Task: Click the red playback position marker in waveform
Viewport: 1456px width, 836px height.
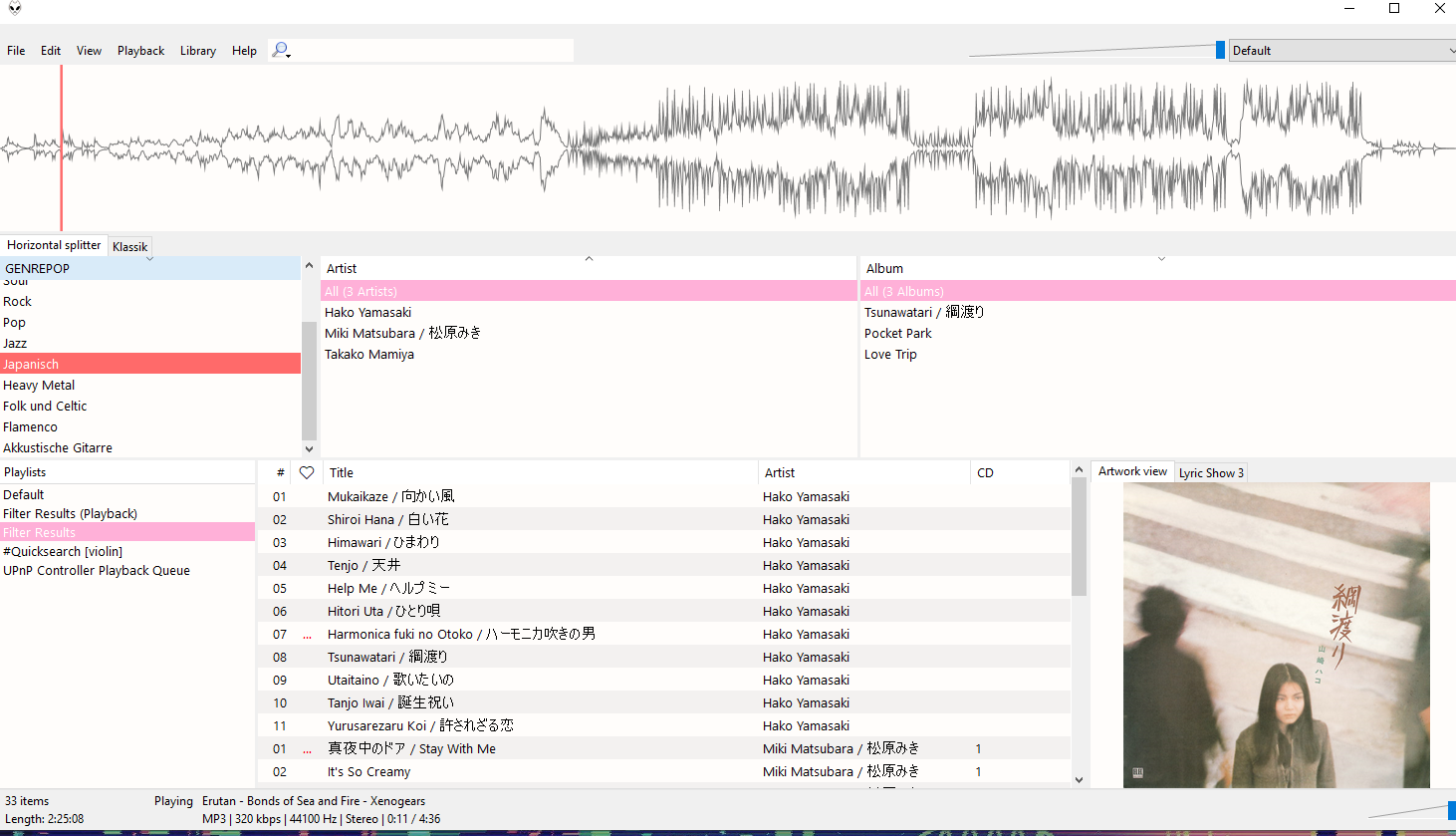Action: (x=61, y=147)
